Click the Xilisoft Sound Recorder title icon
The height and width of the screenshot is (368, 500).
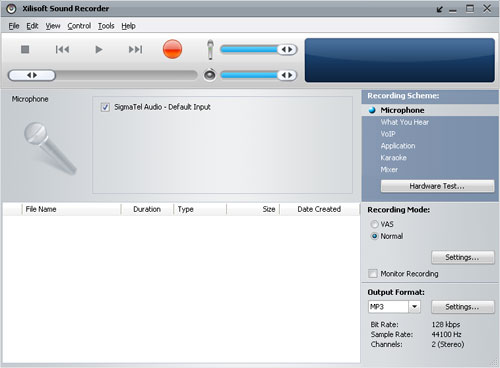[x=11, y=9]
